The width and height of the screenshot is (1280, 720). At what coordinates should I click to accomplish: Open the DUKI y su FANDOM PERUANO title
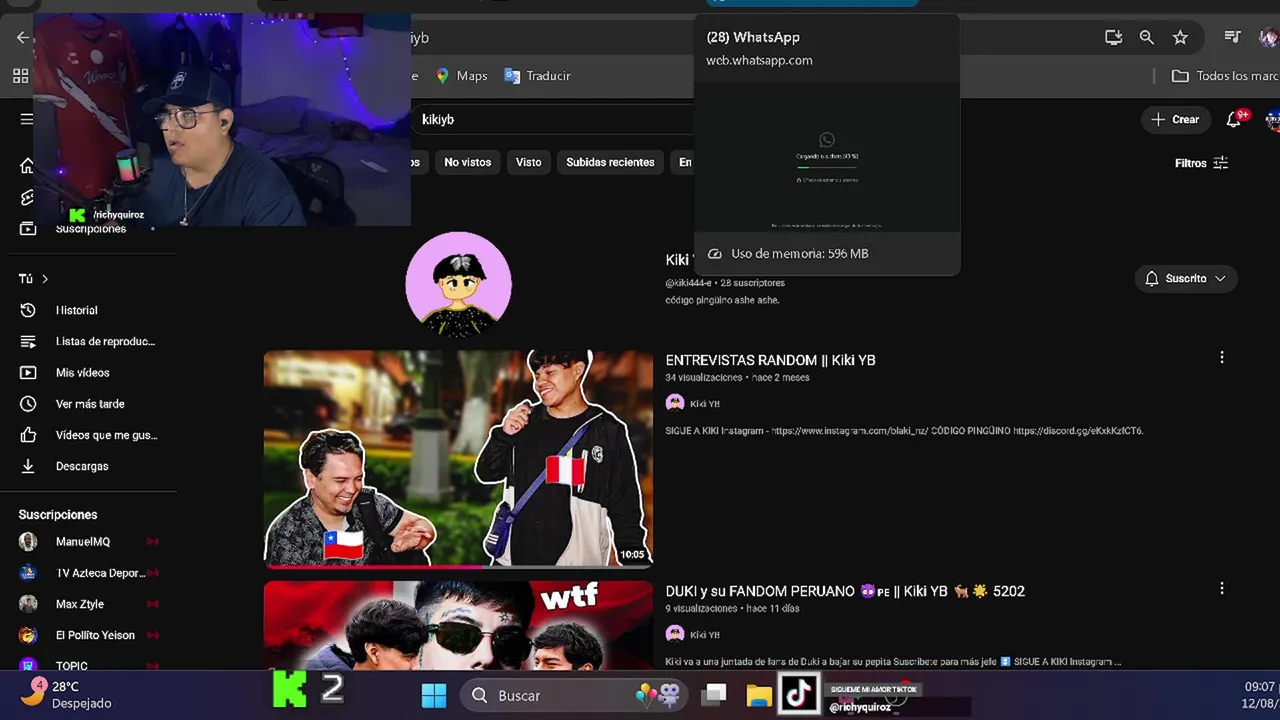click(x=845, y=591)
